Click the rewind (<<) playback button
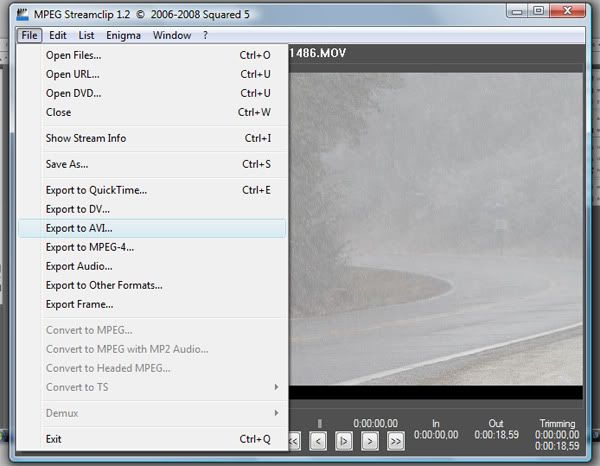The image size is (600, 466). 294,441
